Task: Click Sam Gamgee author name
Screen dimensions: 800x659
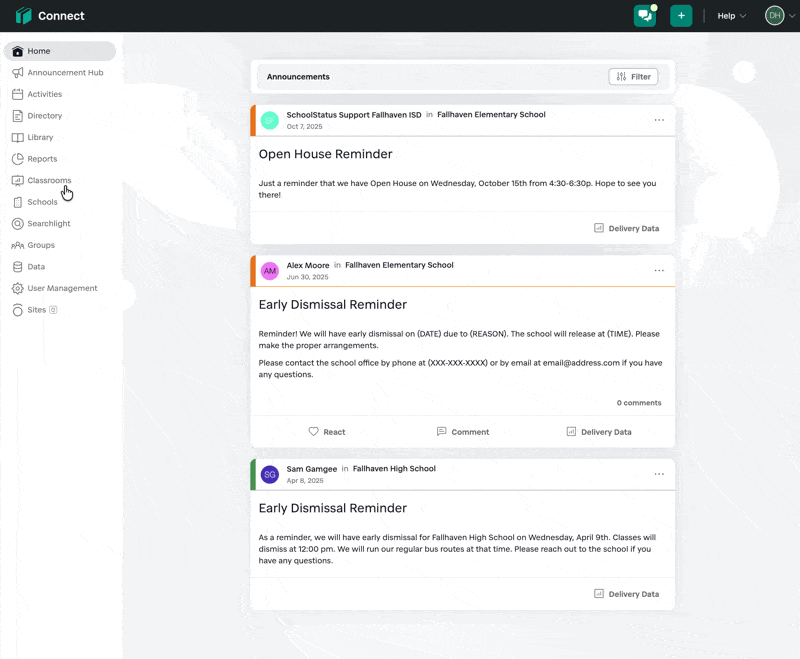Action: [312, 469]
